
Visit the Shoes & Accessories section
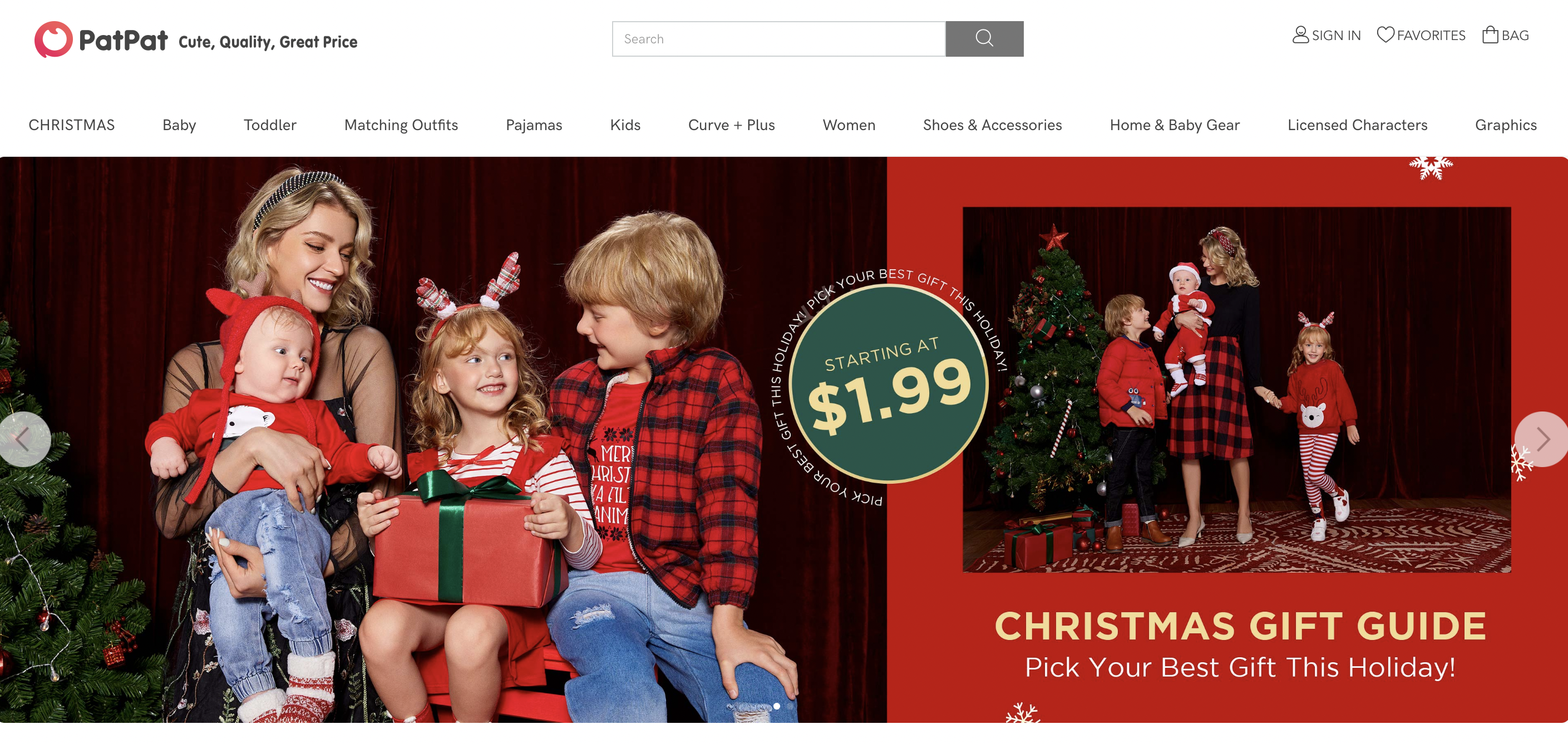pyautogui.click(x=992, y=125)
